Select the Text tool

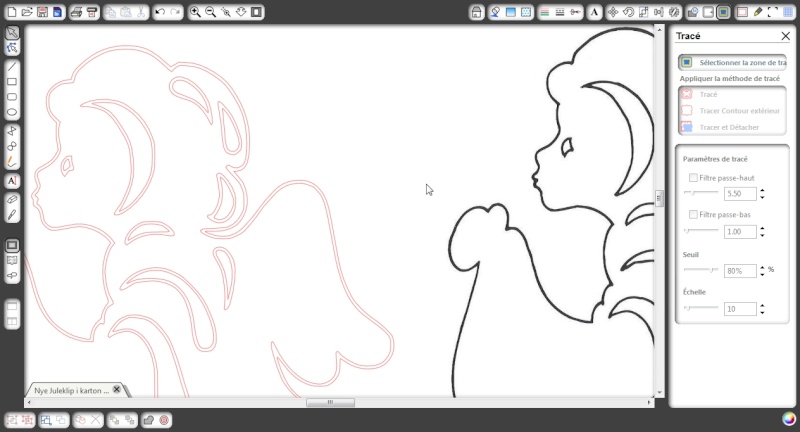(12, 181)
